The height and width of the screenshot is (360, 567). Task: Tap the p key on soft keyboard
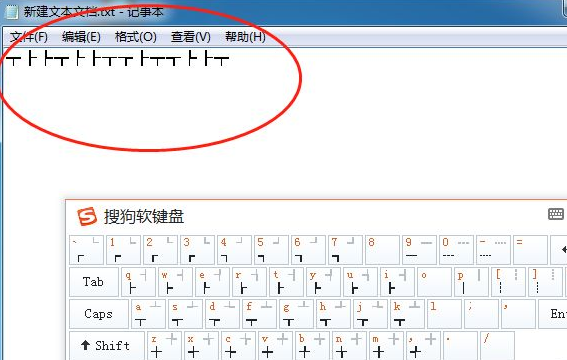471,282
